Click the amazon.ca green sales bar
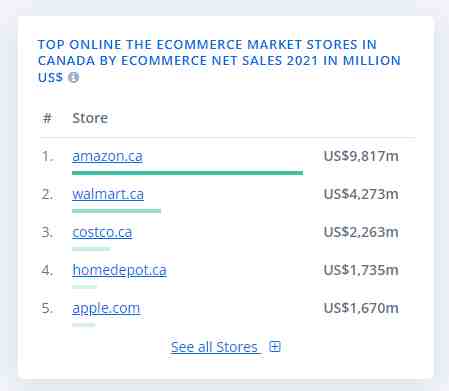 tap(187, 173)
